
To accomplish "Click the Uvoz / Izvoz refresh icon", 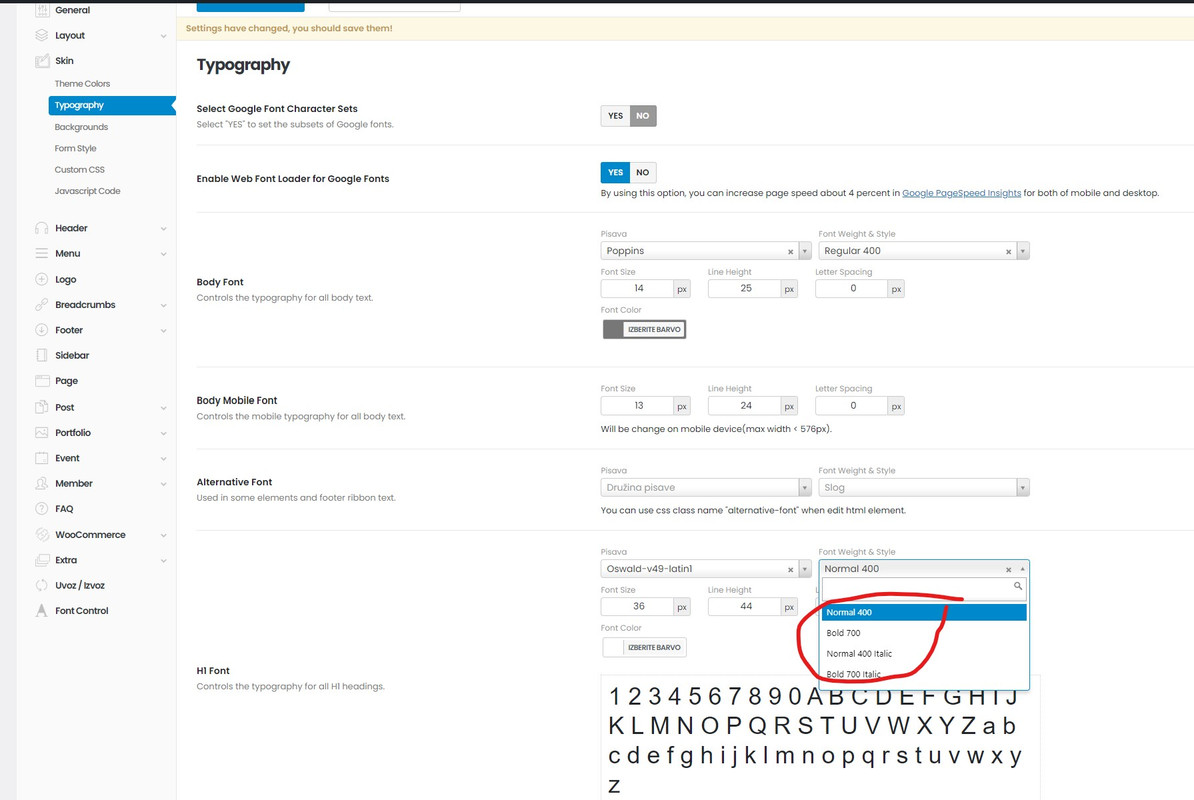I will click(42, 585).
